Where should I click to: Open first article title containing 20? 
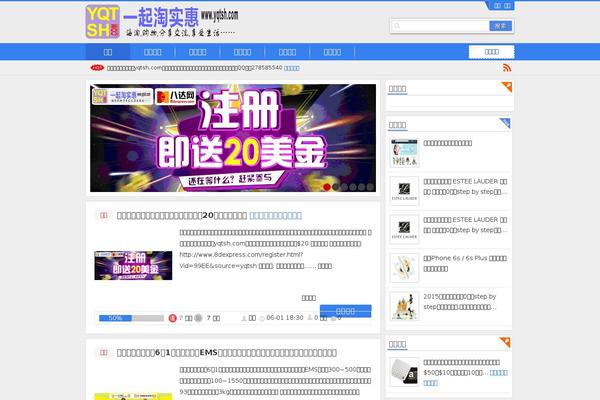coord(182,216)
